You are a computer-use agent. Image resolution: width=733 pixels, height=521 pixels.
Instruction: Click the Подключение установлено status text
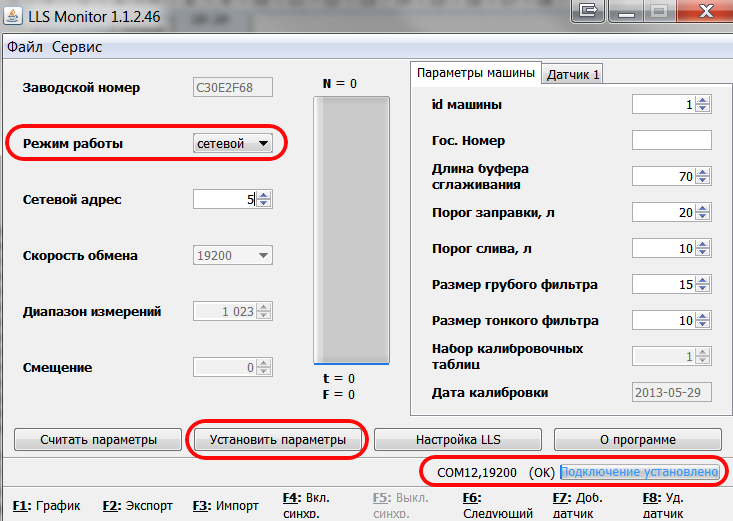click(639, 472)
